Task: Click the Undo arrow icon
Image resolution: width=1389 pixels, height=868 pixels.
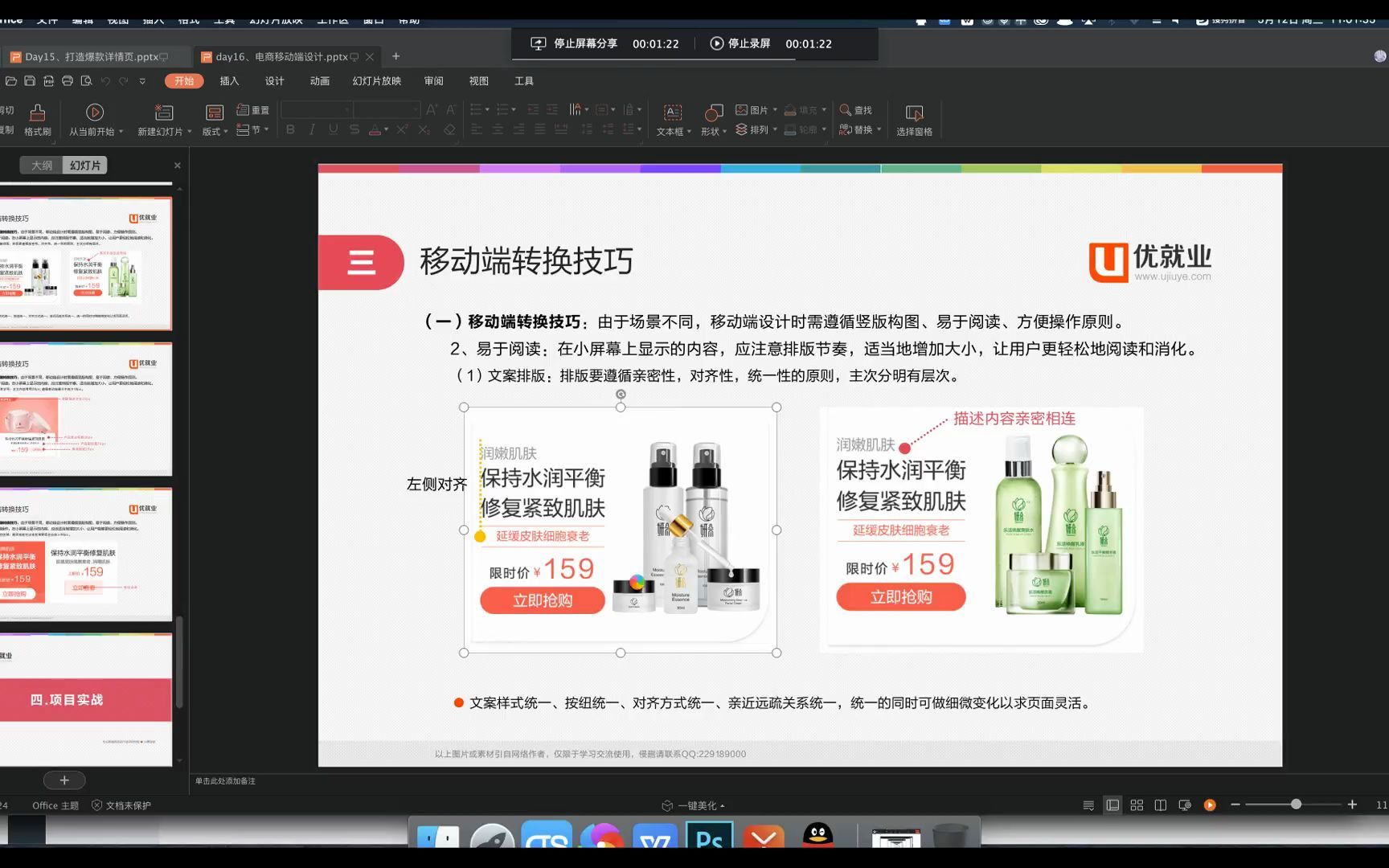Action: pyautogui.click(x=105, y=81)
